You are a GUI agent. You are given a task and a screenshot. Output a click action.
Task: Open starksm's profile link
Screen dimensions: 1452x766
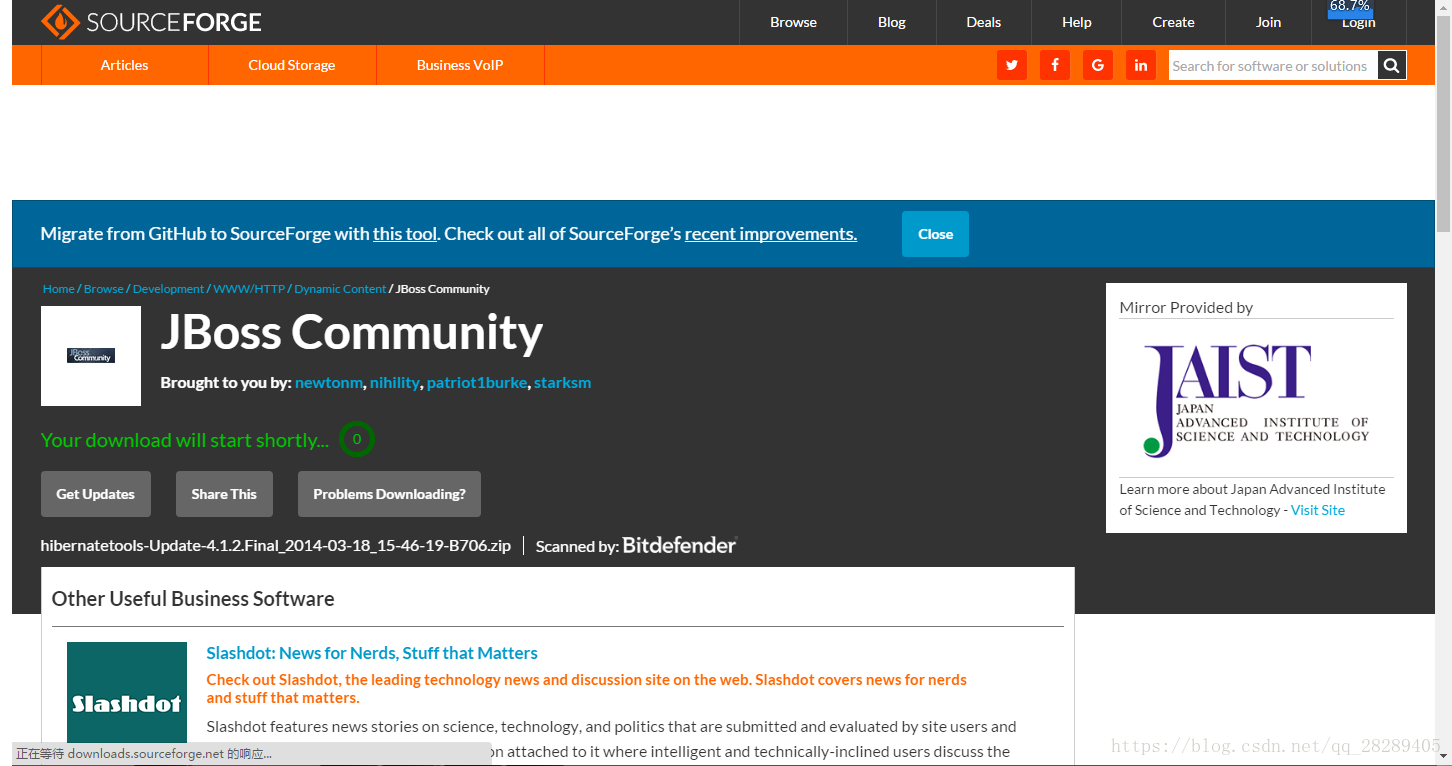point(563,383)
